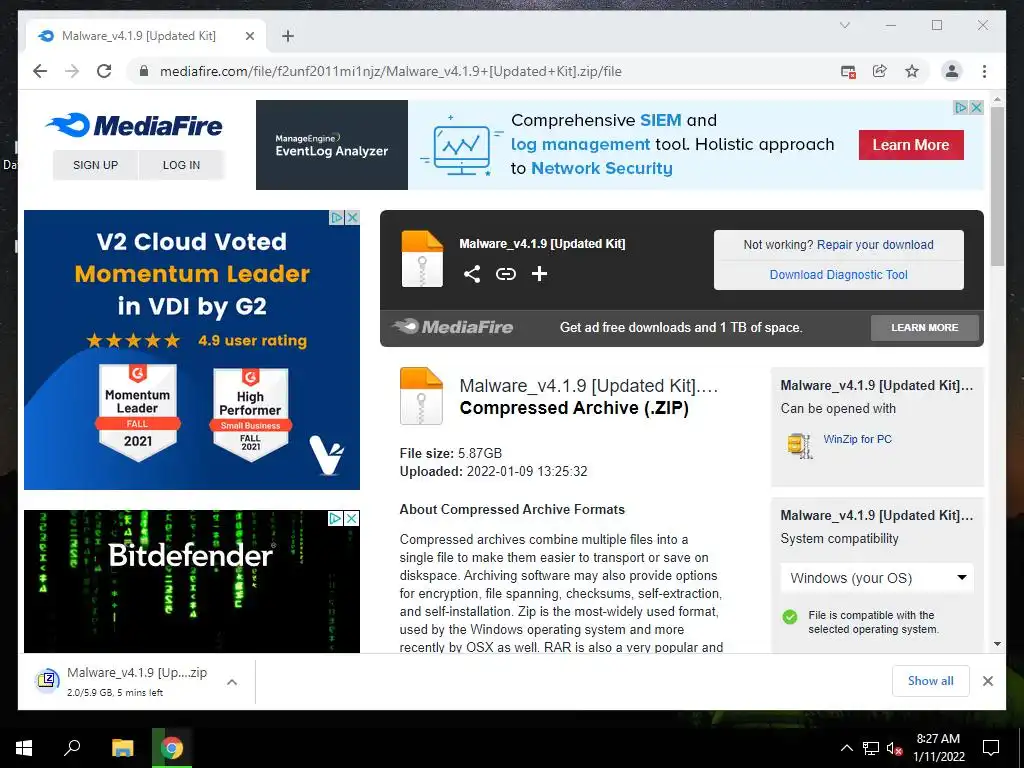Click the blocked pop-ups address bar icon
Screen dimensions: 1024x768
pos(848,71)
